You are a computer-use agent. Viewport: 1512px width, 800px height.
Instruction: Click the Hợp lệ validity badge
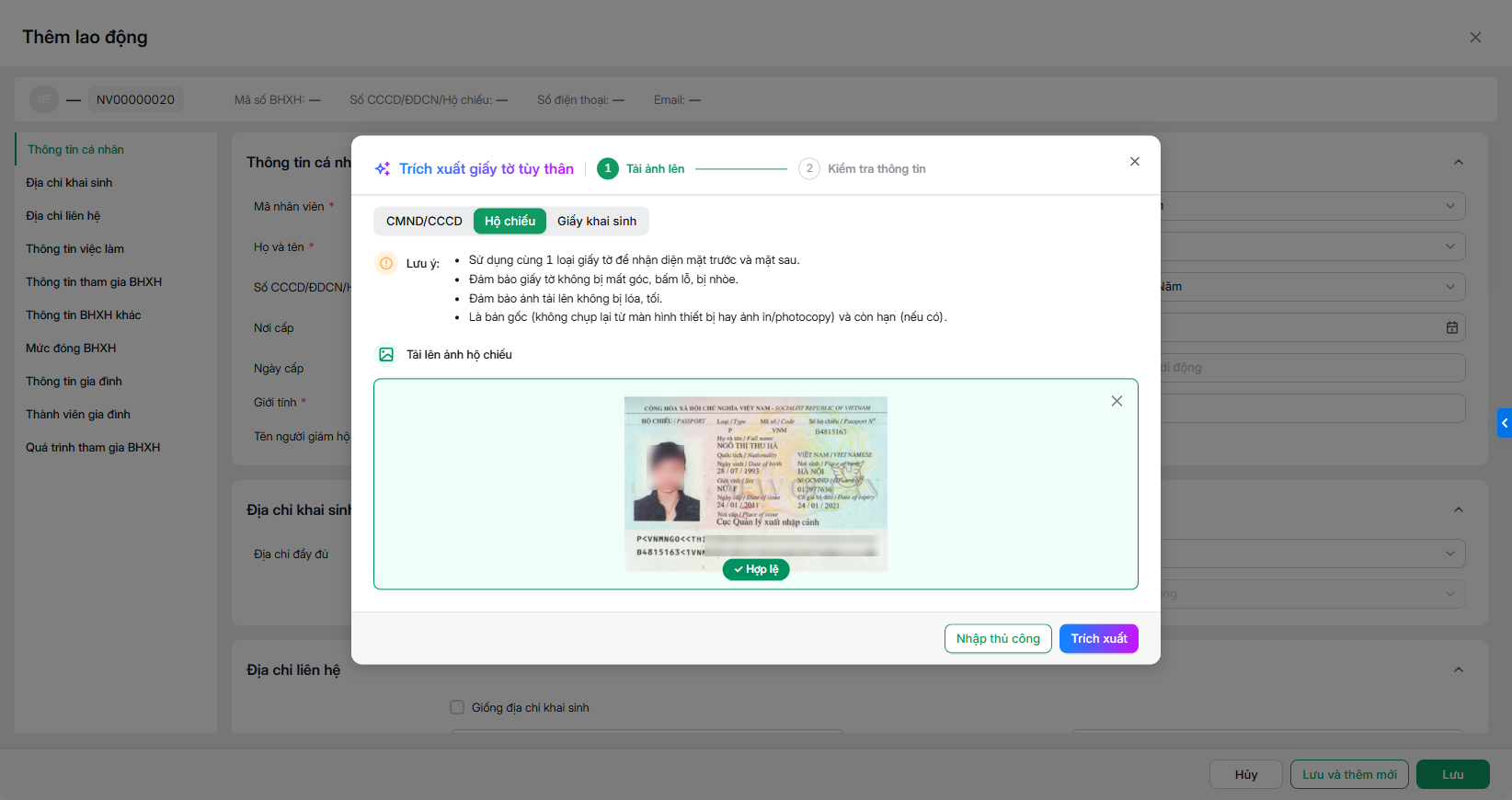point(756,569)
